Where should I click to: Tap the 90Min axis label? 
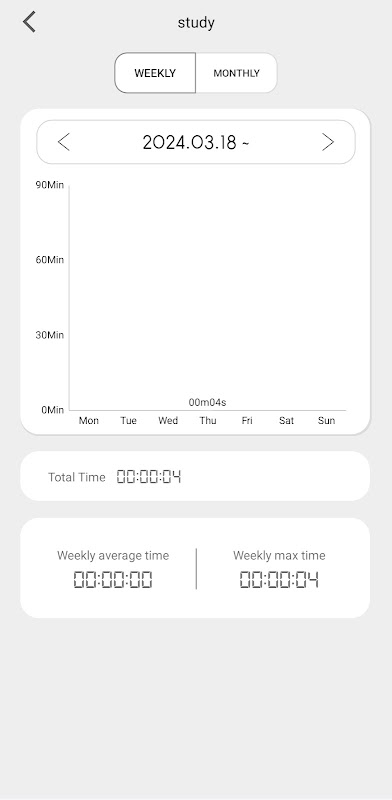click(50, 185)
